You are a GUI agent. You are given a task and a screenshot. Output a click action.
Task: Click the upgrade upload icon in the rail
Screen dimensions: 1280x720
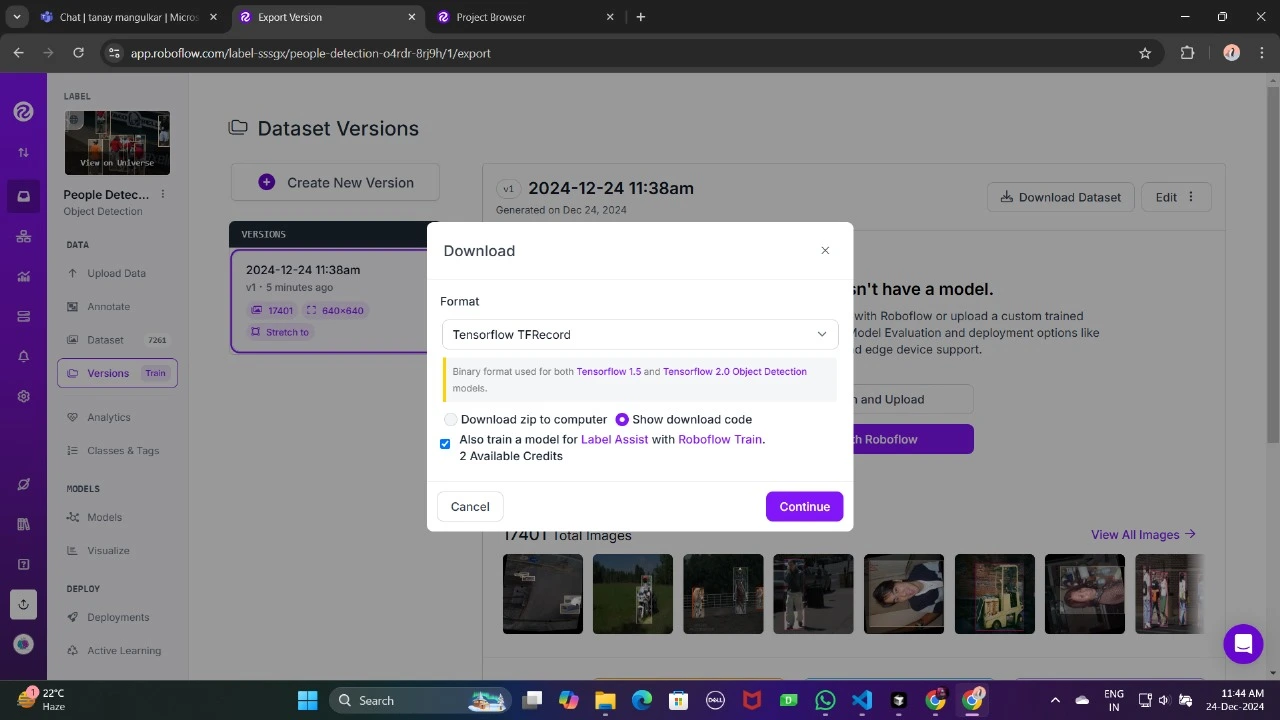(23, 604)
